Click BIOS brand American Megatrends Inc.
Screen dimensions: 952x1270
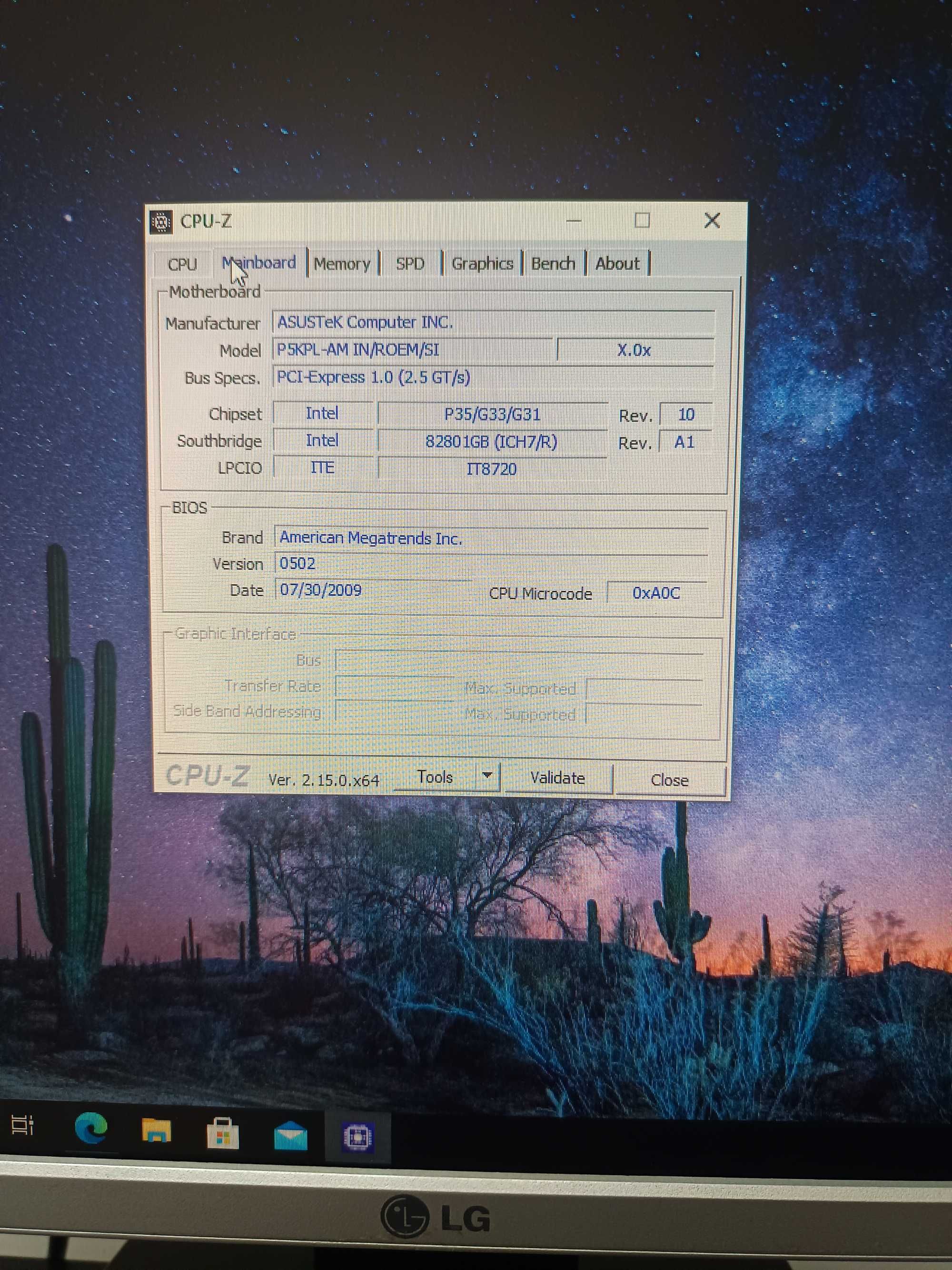[491, 538]
